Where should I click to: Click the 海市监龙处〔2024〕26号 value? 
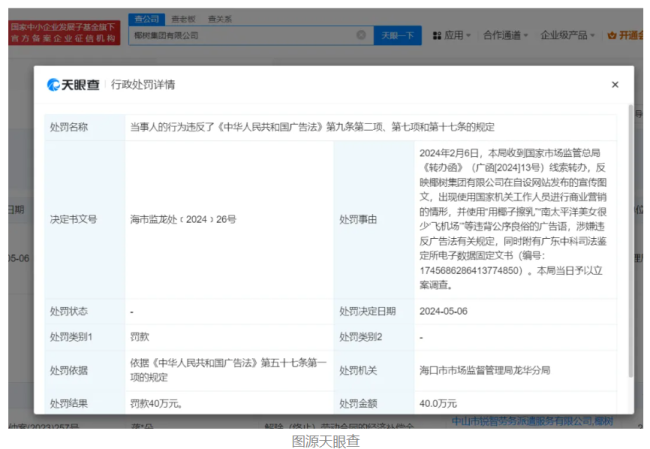(183, 219)
